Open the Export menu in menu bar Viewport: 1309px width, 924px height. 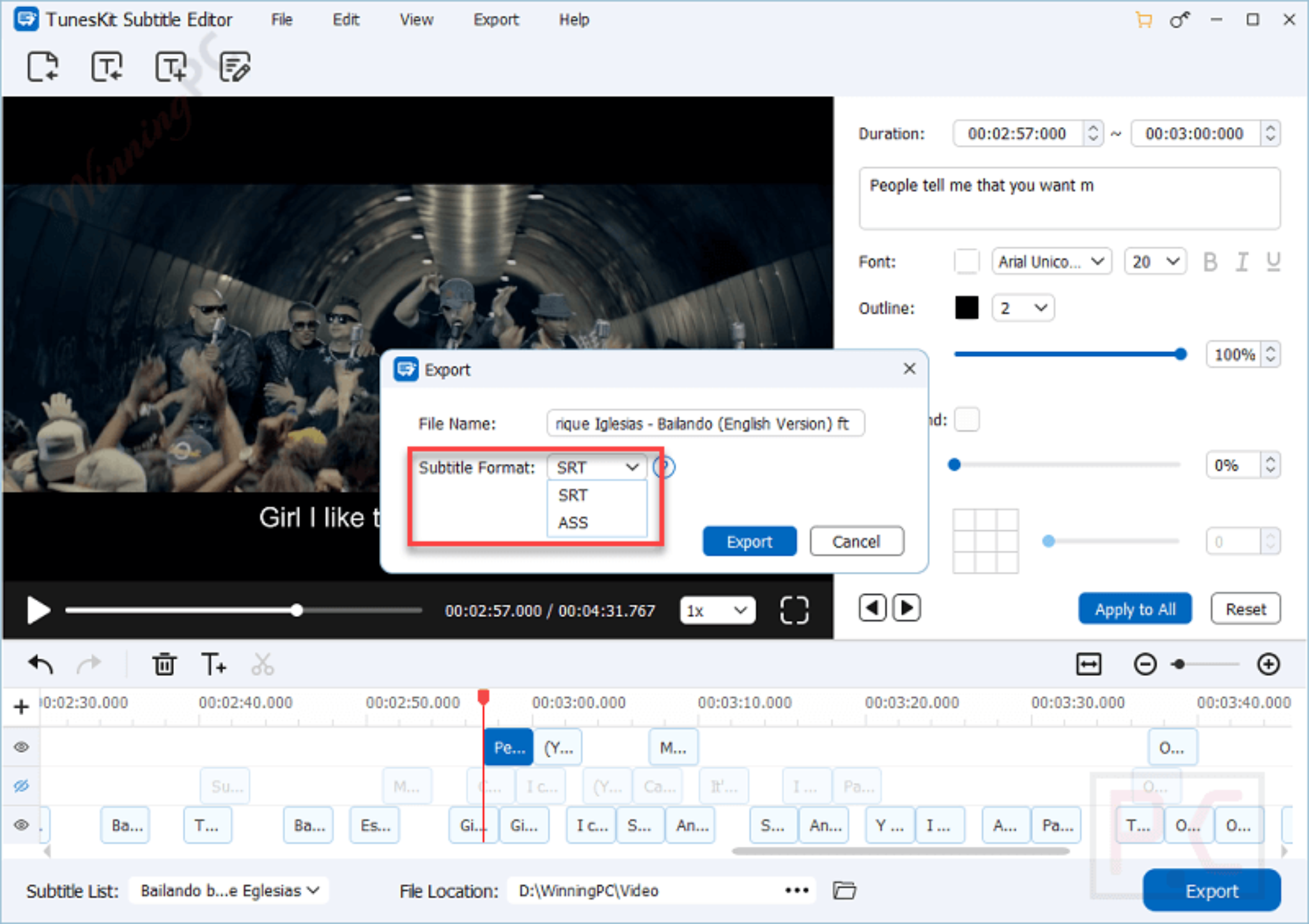pos(496,20)
